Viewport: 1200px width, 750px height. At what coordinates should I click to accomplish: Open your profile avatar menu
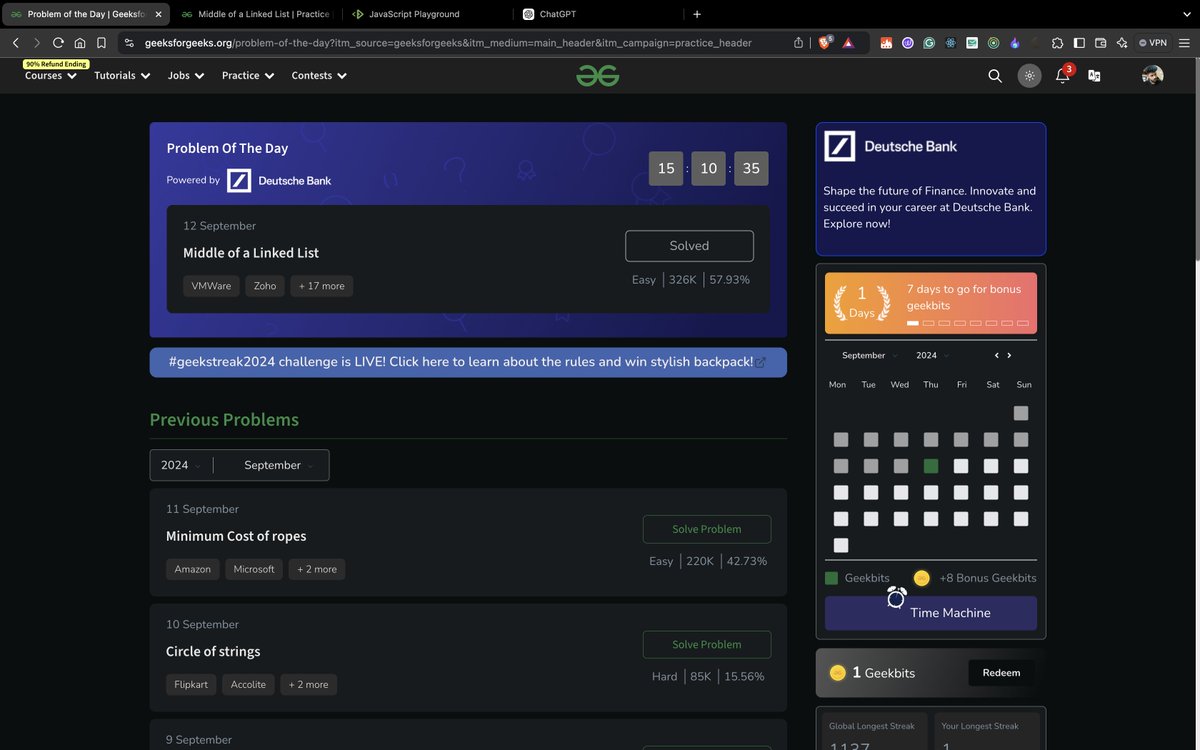coord(1151,74)
